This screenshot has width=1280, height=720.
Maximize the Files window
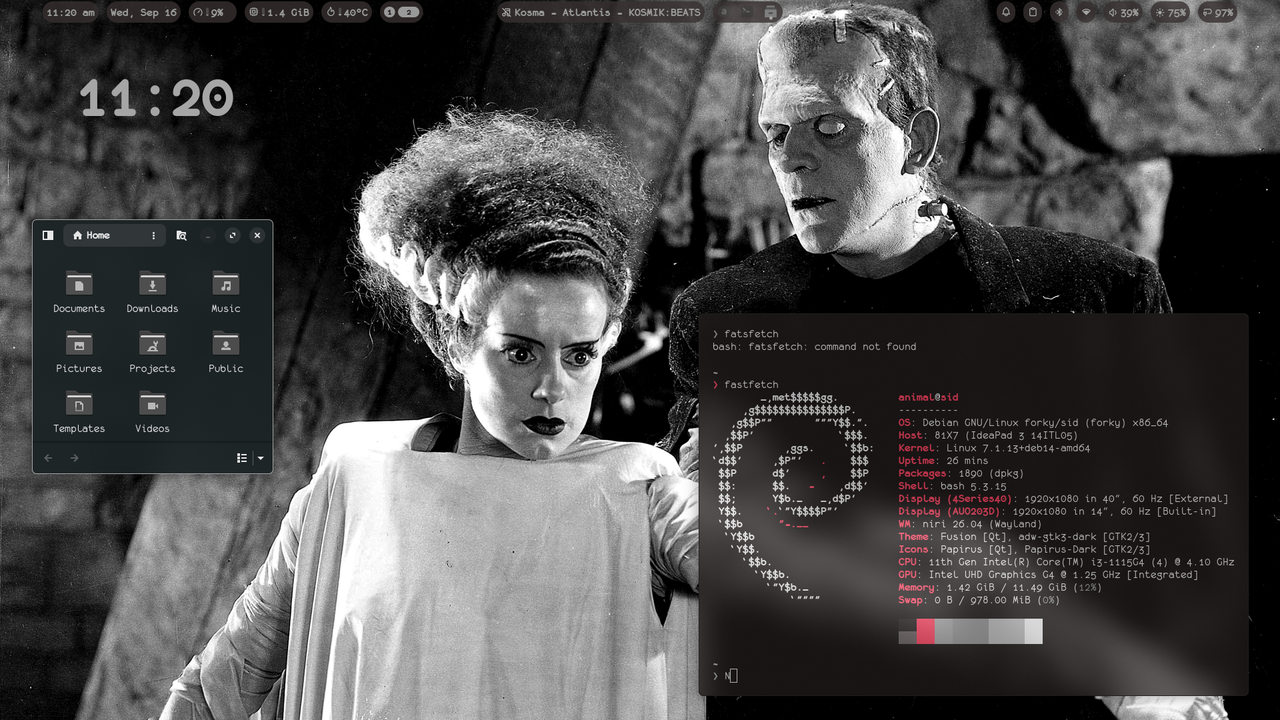232,235
